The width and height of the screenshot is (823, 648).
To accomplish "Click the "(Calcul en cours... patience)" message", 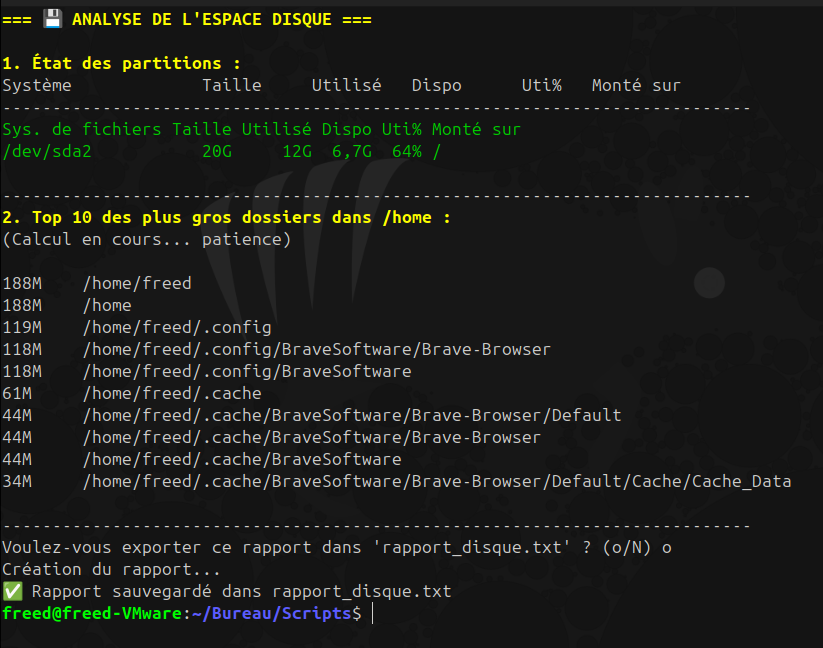I will coord(146,239).
